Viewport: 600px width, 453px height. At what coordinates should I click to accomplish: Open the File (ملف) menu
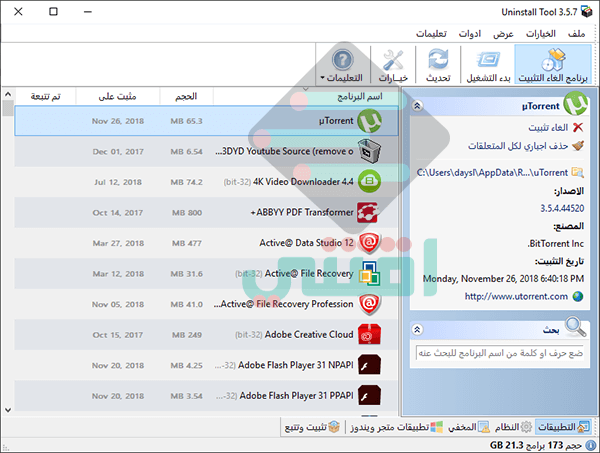coord(576,34)
